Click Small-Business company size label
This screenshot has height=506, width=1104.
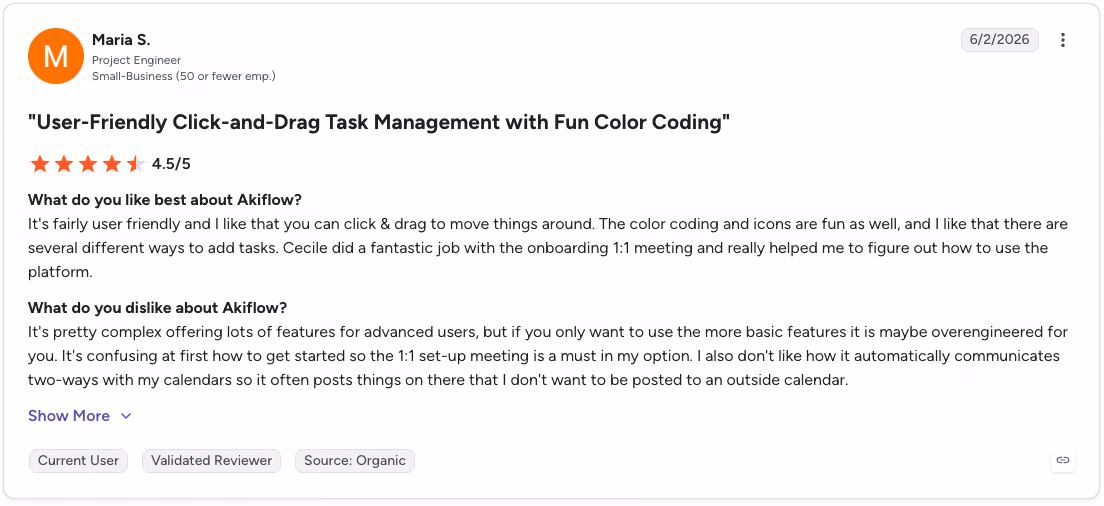tap(184, 76)
